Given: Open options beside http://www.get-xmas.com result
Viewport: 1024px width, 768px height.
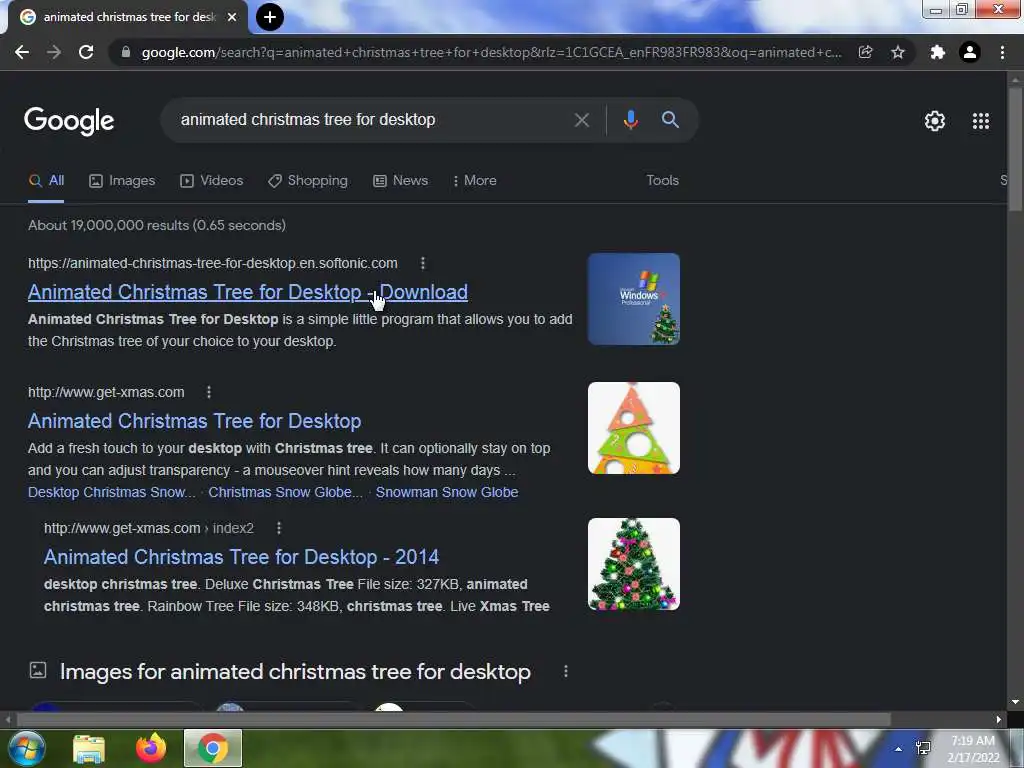Looking at the screenshot, I should (208, 392).
